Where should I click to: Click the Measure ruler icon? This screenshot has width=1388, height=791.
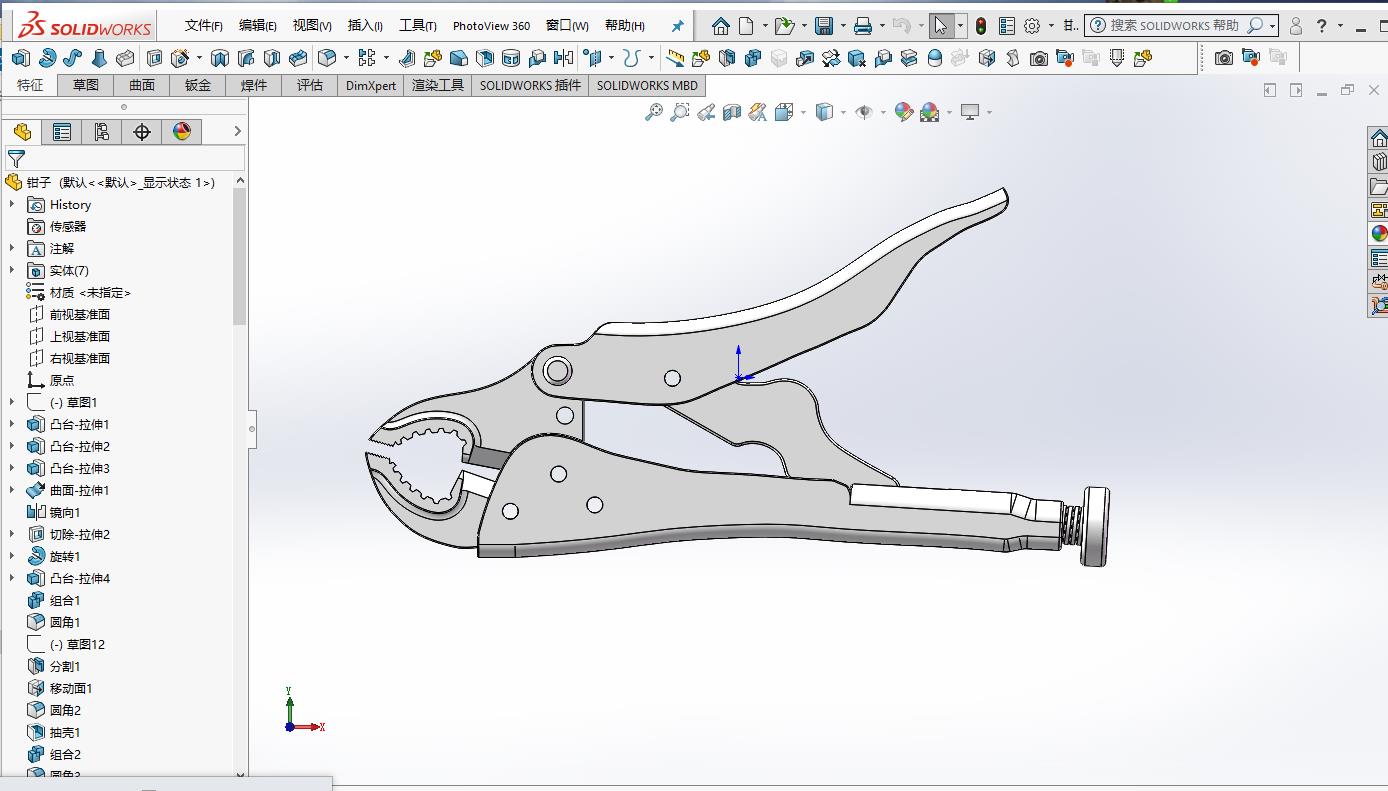tap(676, 58)
